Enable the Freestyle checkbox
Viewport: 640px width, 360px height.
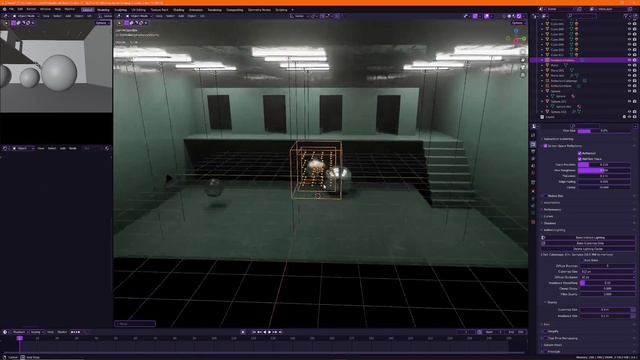[545, 351]
